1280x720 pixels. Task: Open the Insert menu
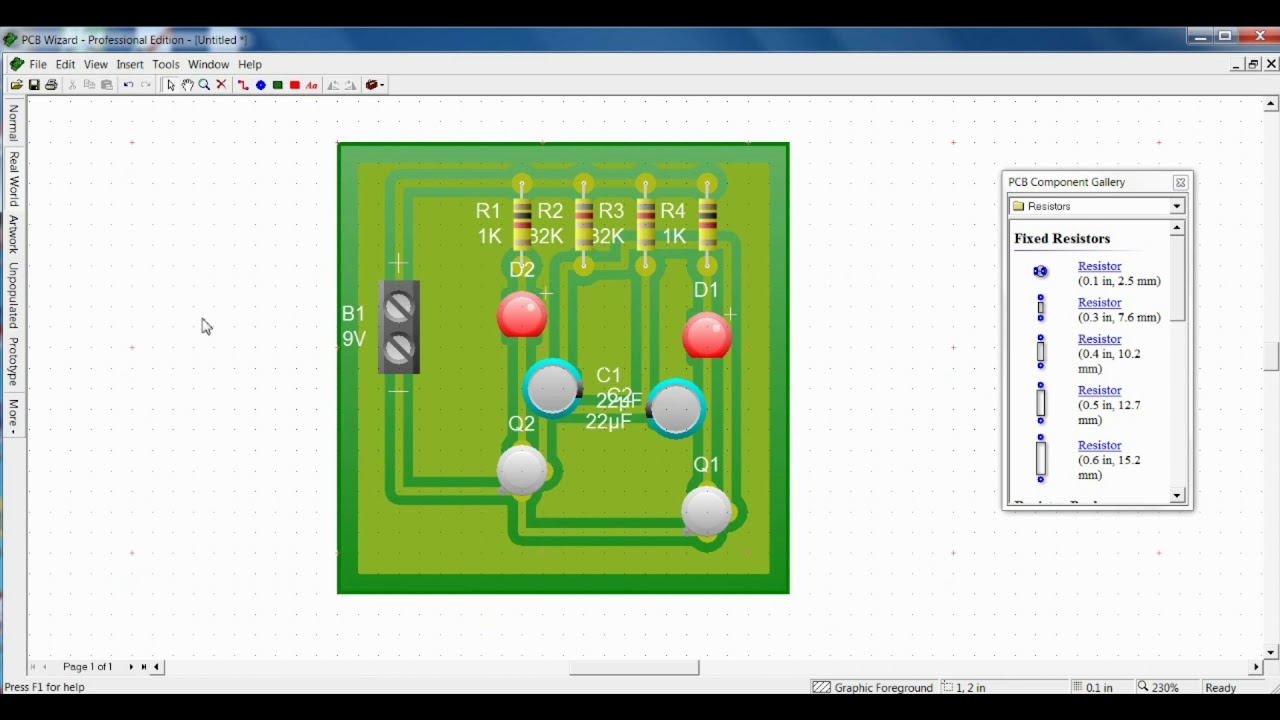[x=130, y=64]
